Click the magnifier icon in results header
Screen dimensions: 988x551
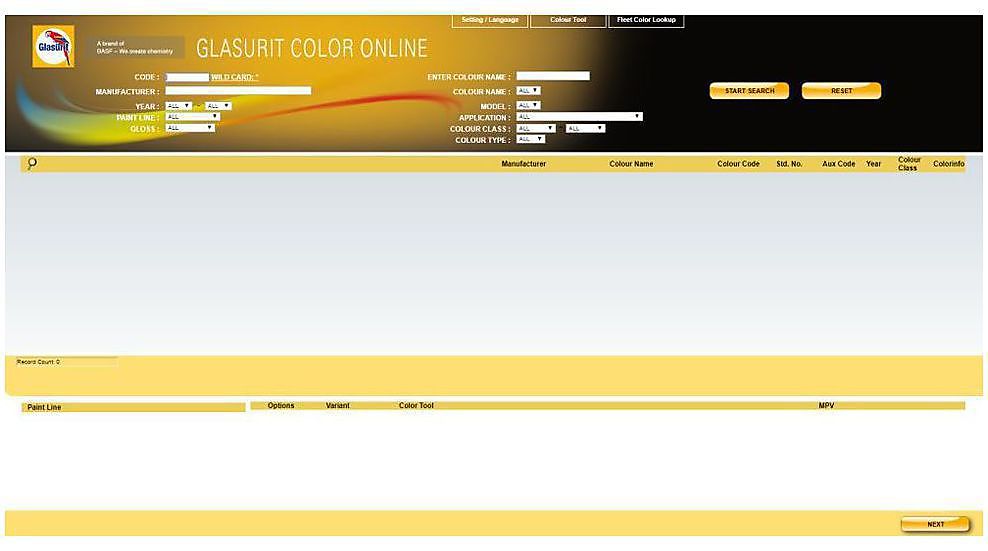coord(32,163)
